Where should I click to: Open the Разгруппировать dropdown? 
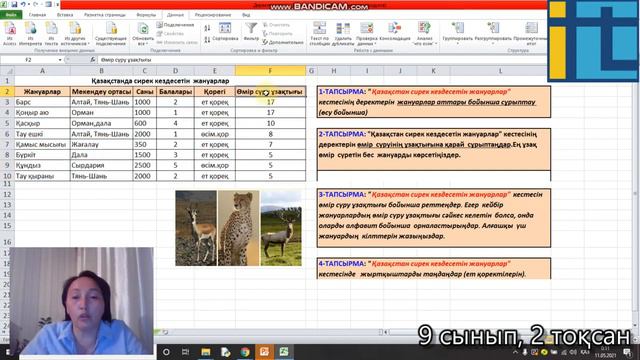[x=493, y=33]
